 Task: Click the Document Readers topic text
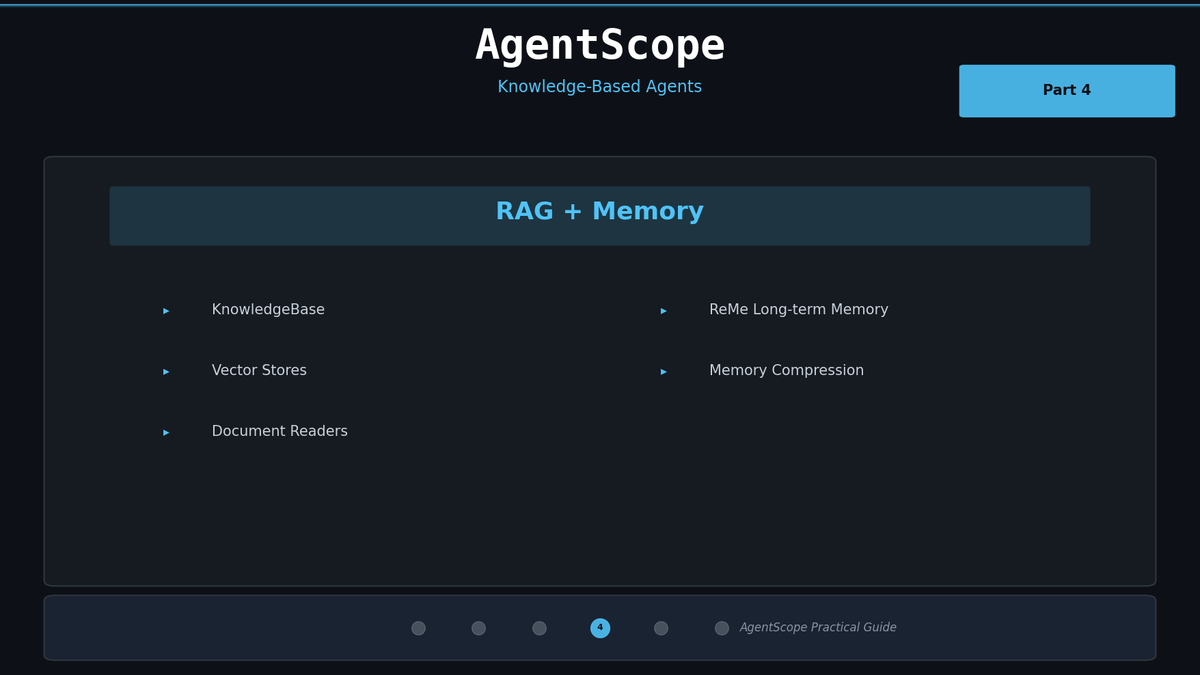click(x=279, y=431)
